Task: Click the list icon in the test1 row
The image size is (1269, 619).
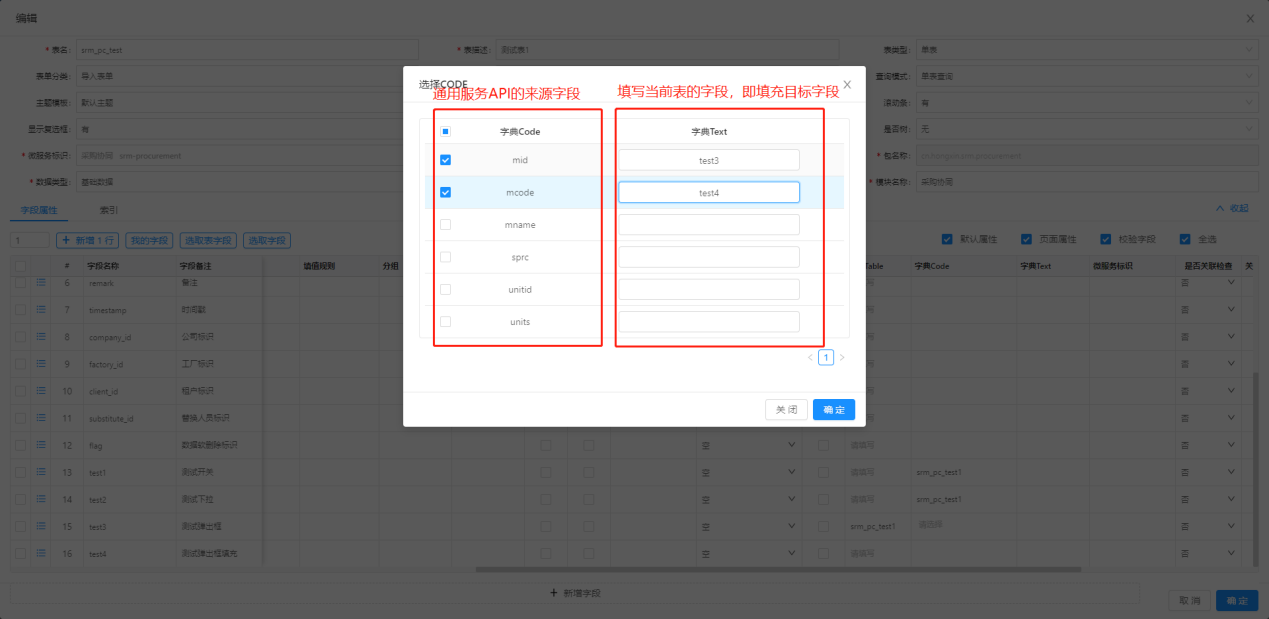Action: [x=42, y=472]
